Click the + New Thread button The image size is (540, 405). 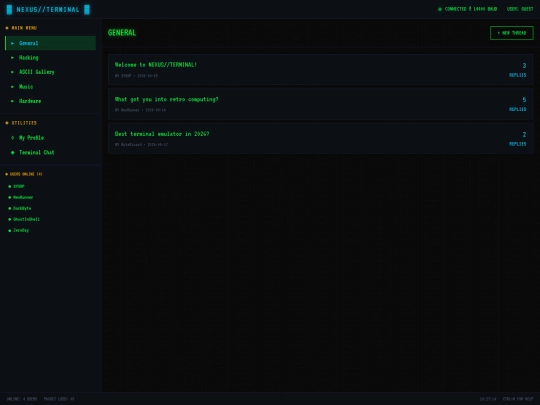tap(512, 33)
